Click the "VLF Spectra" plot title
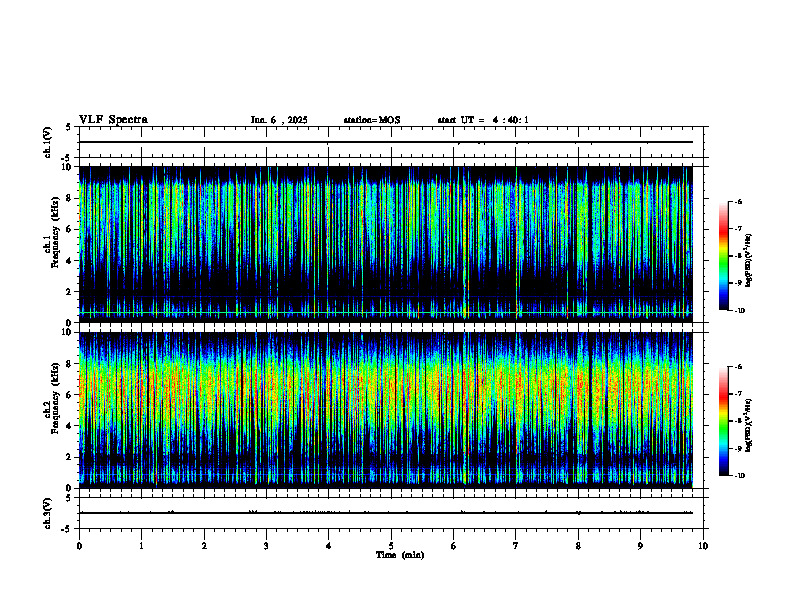Viewport: 792px width, 612px height. (113, 120)
